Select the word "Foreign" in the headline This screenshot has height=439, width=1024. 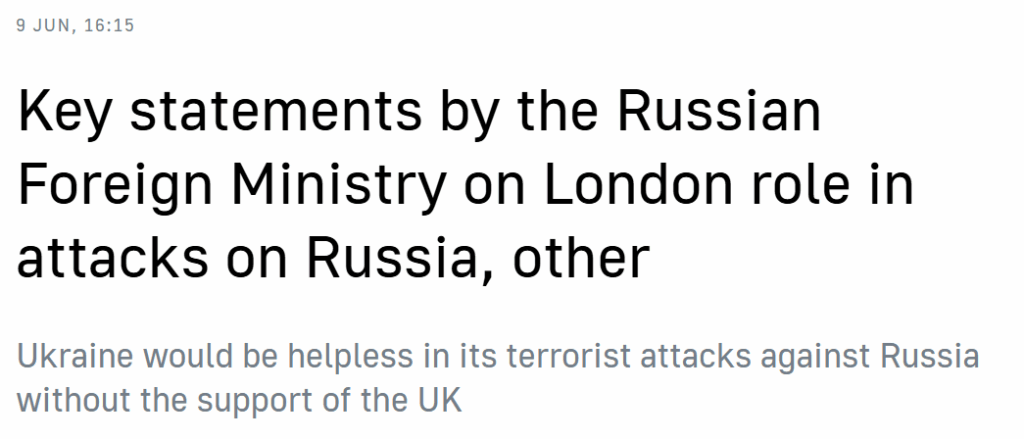pyautogui.click(x=115, y=188)
